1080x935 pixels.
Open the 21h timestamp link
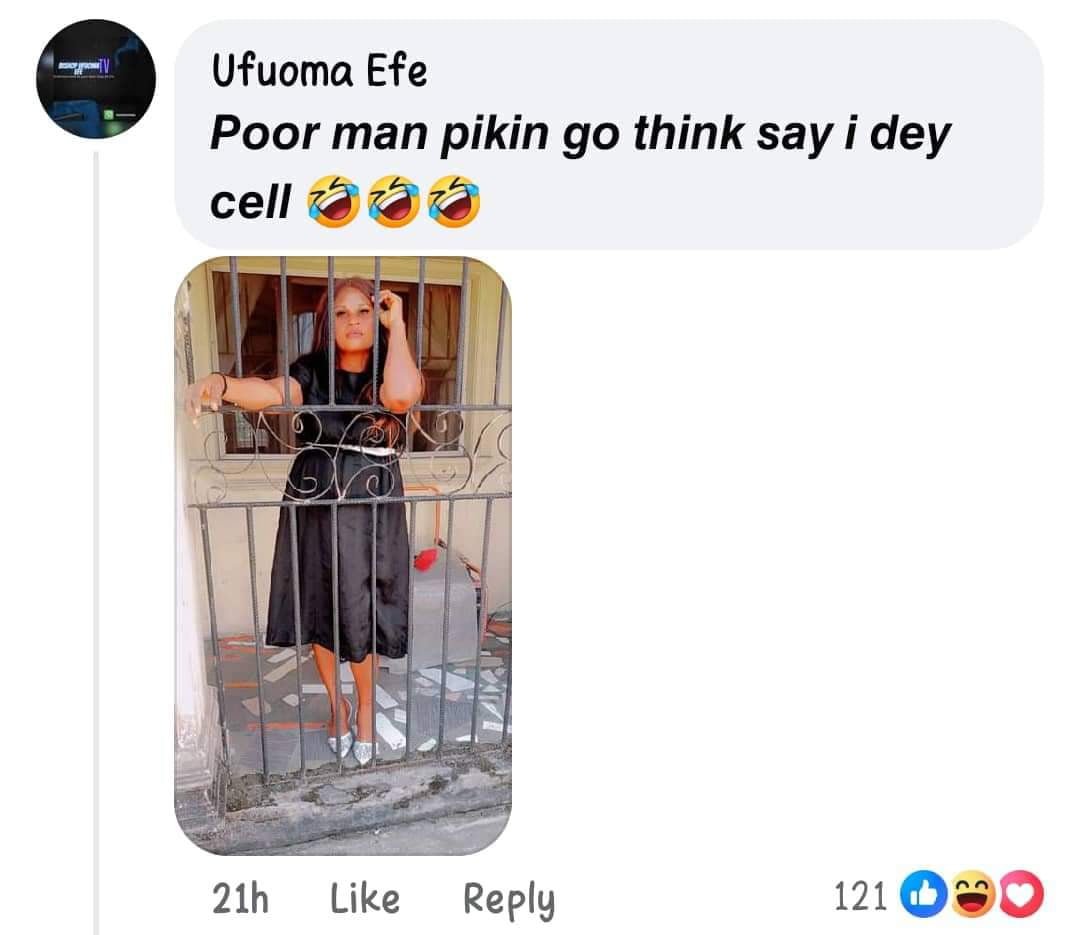pyautogui.click(x=240, y=898)
